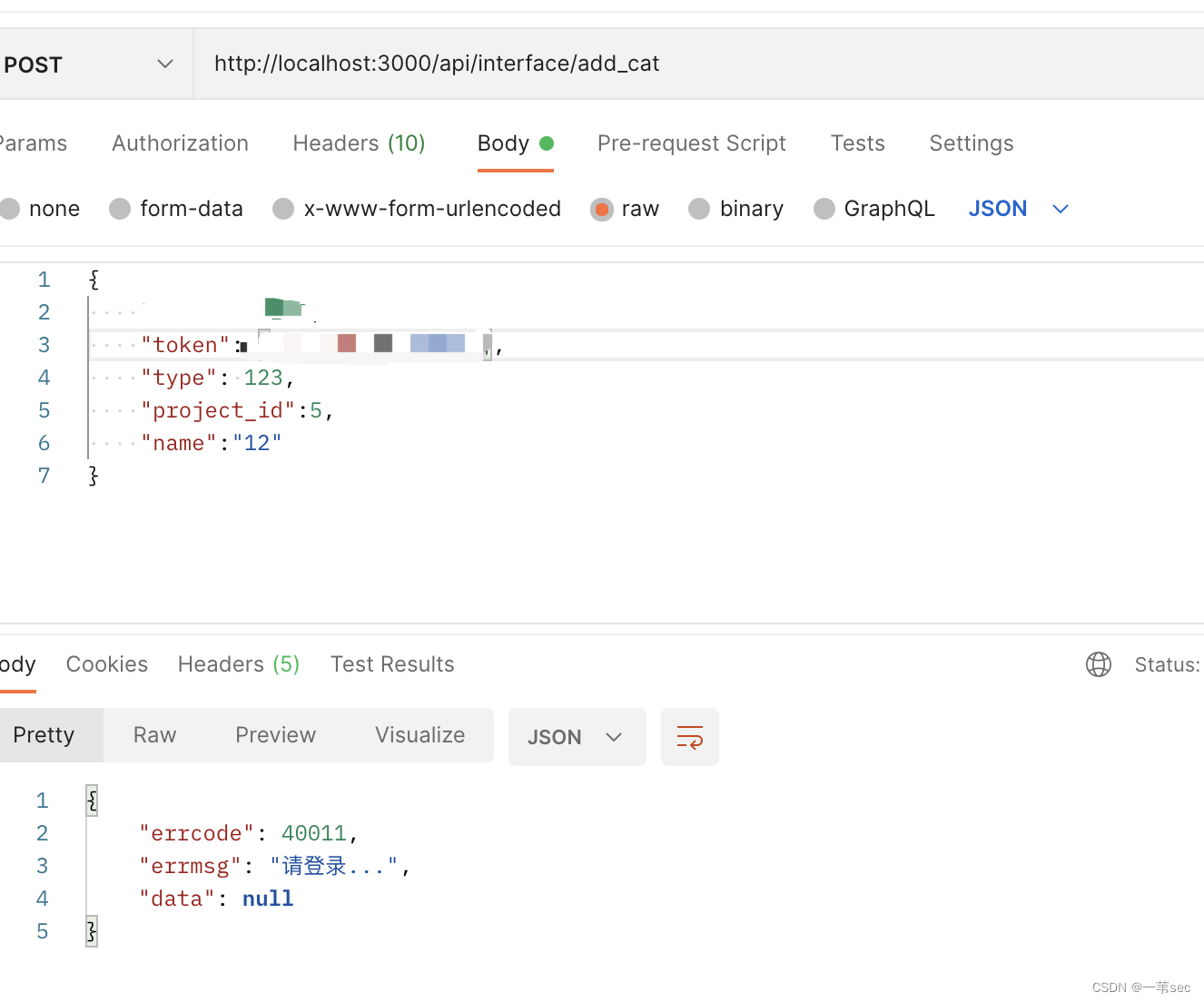Open Visualize response view
The width and height of the screenshot is (1204, 1002).
(419, 735)
